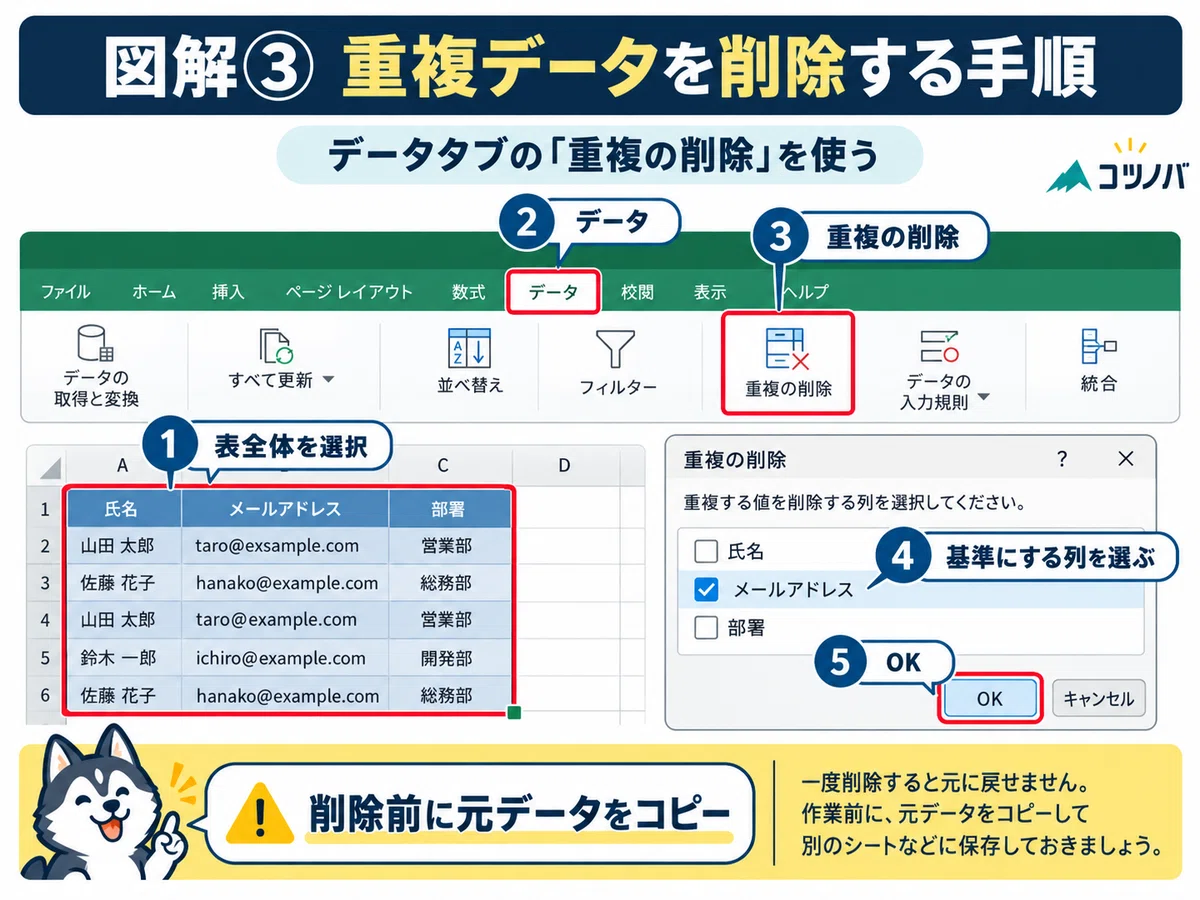Click the ? help icon in the dialog
Image resolution: width=1200 pixels, height=900 pixels.
(1062, 459)
